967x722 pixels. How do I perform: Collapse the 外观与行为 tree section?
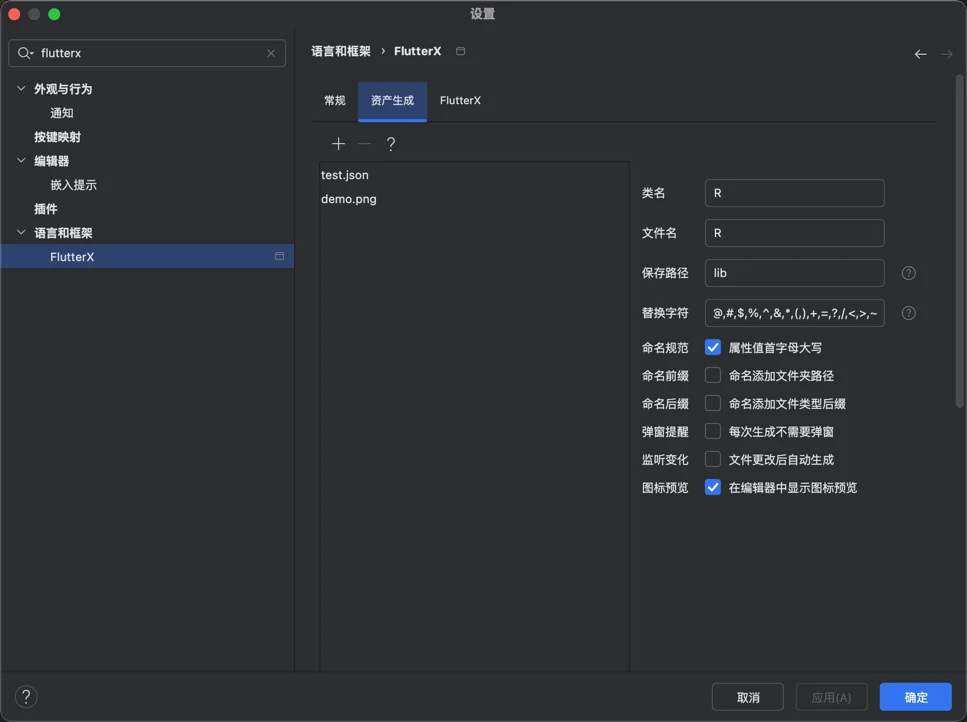(x=21, y=89)
